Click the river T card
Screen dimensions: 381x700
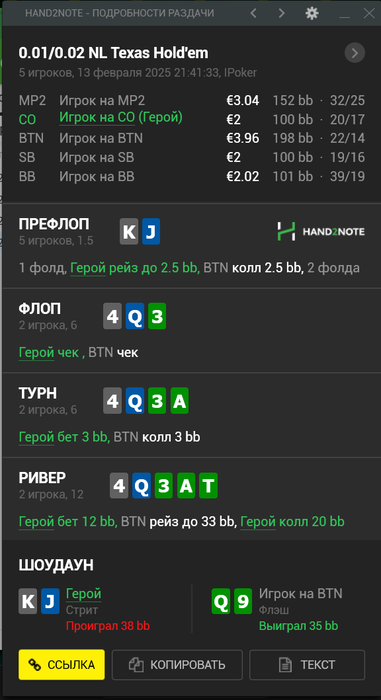point(208,486)
